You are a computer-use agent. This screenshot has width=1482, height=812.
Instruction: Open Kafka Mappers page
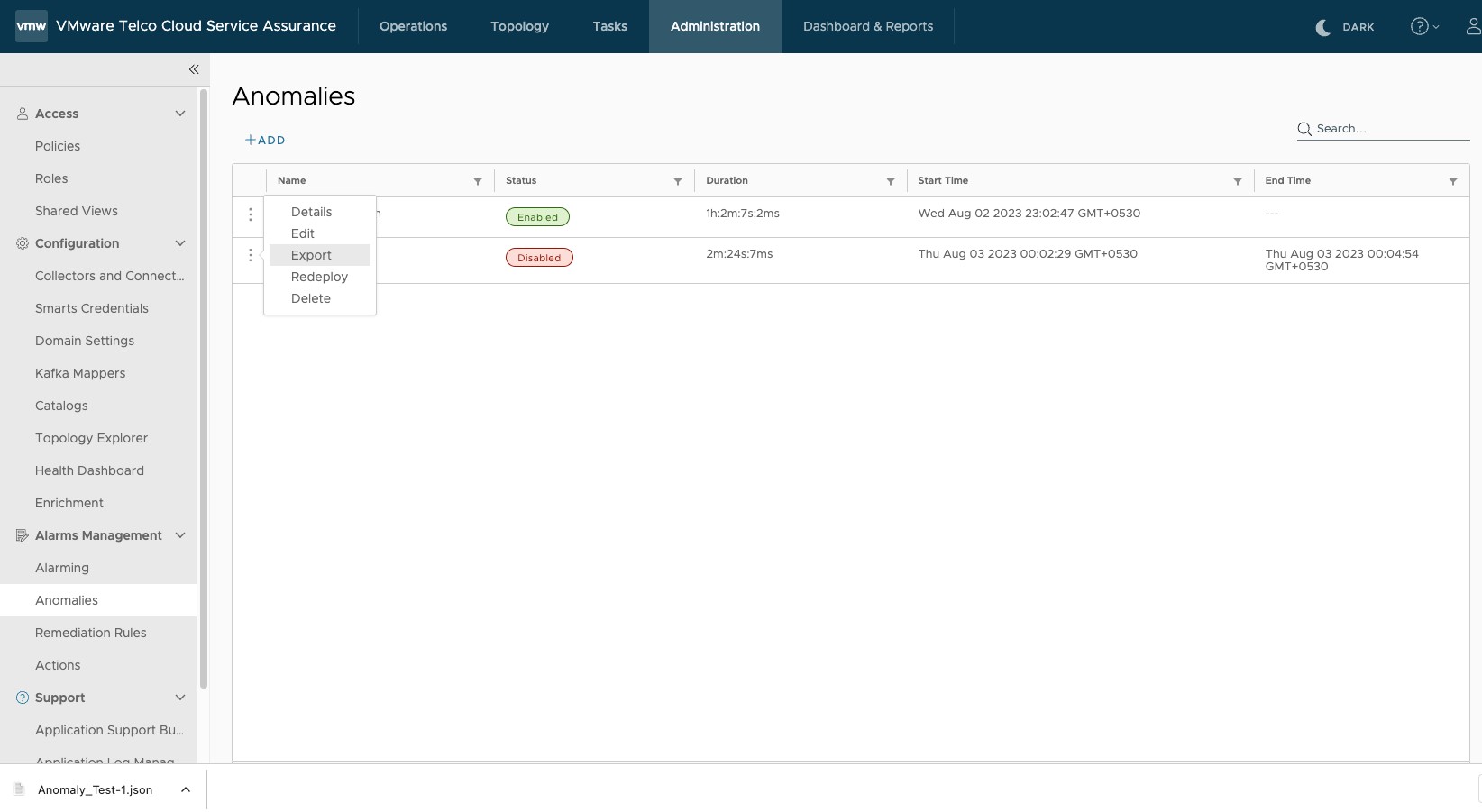(x=80, y=373)
